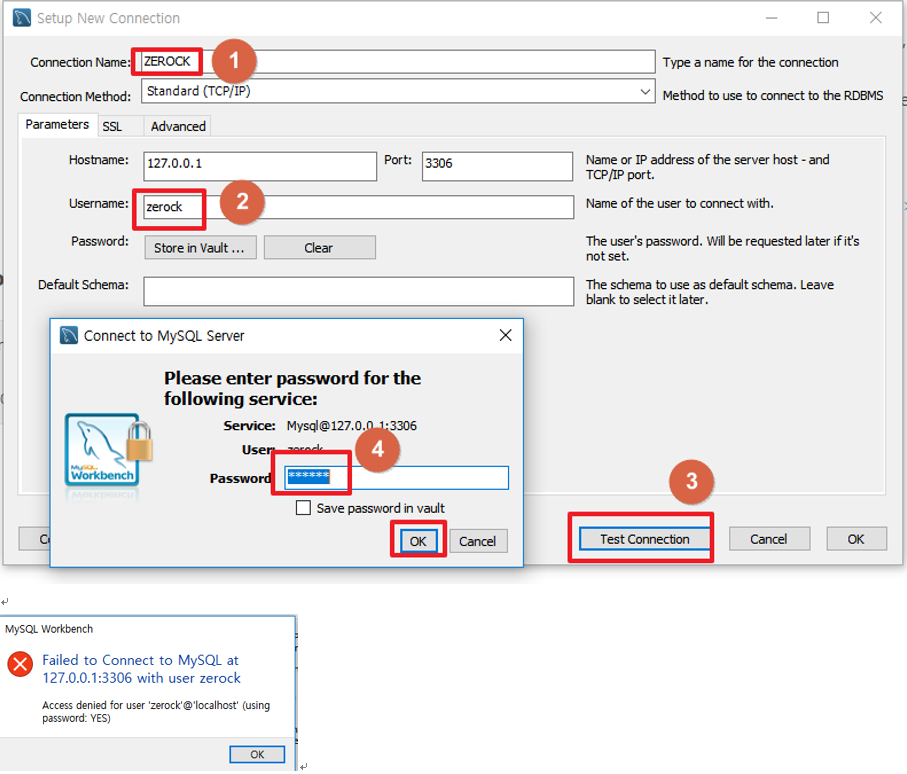The image size is (907, 774).
Task: Click Cancel in Connect to MySQL Server dialog
Action: [478, 541]
